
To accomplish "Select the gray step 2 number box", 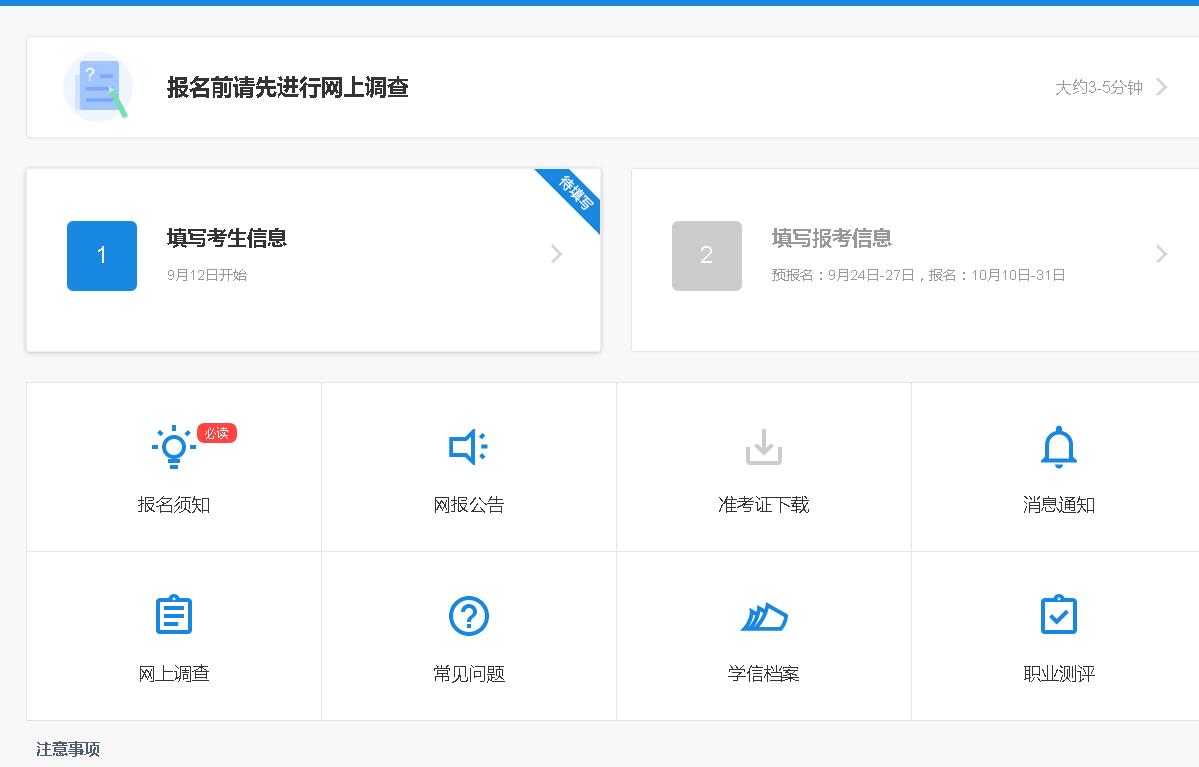I will point(707,256).
